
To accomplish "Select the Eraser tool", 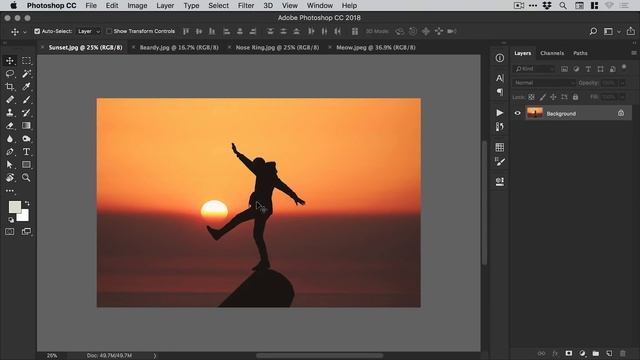I will [x=10, y=126].
